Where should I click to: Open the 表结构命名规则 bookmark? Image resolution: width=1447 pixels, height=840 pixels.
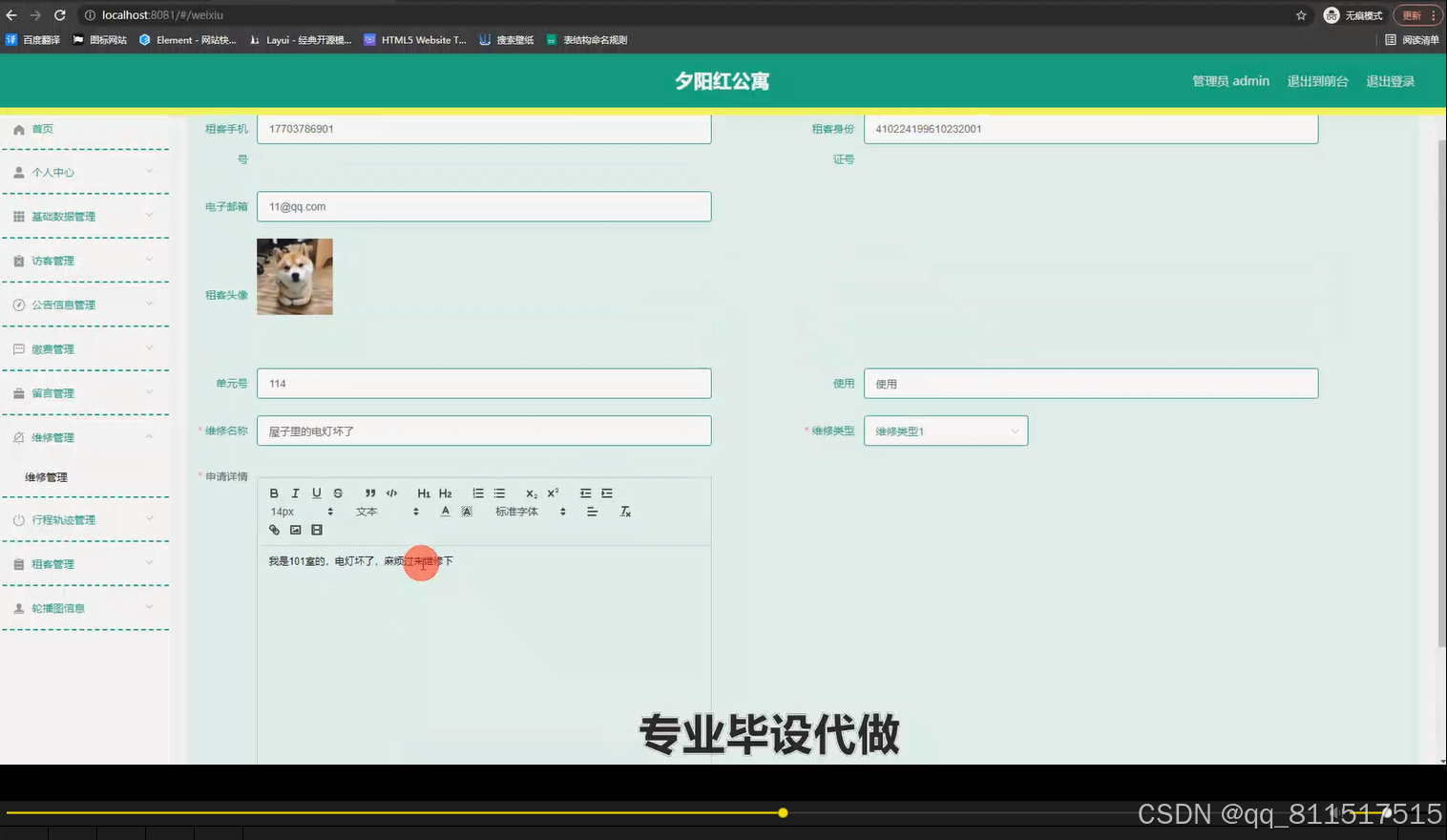587,40
